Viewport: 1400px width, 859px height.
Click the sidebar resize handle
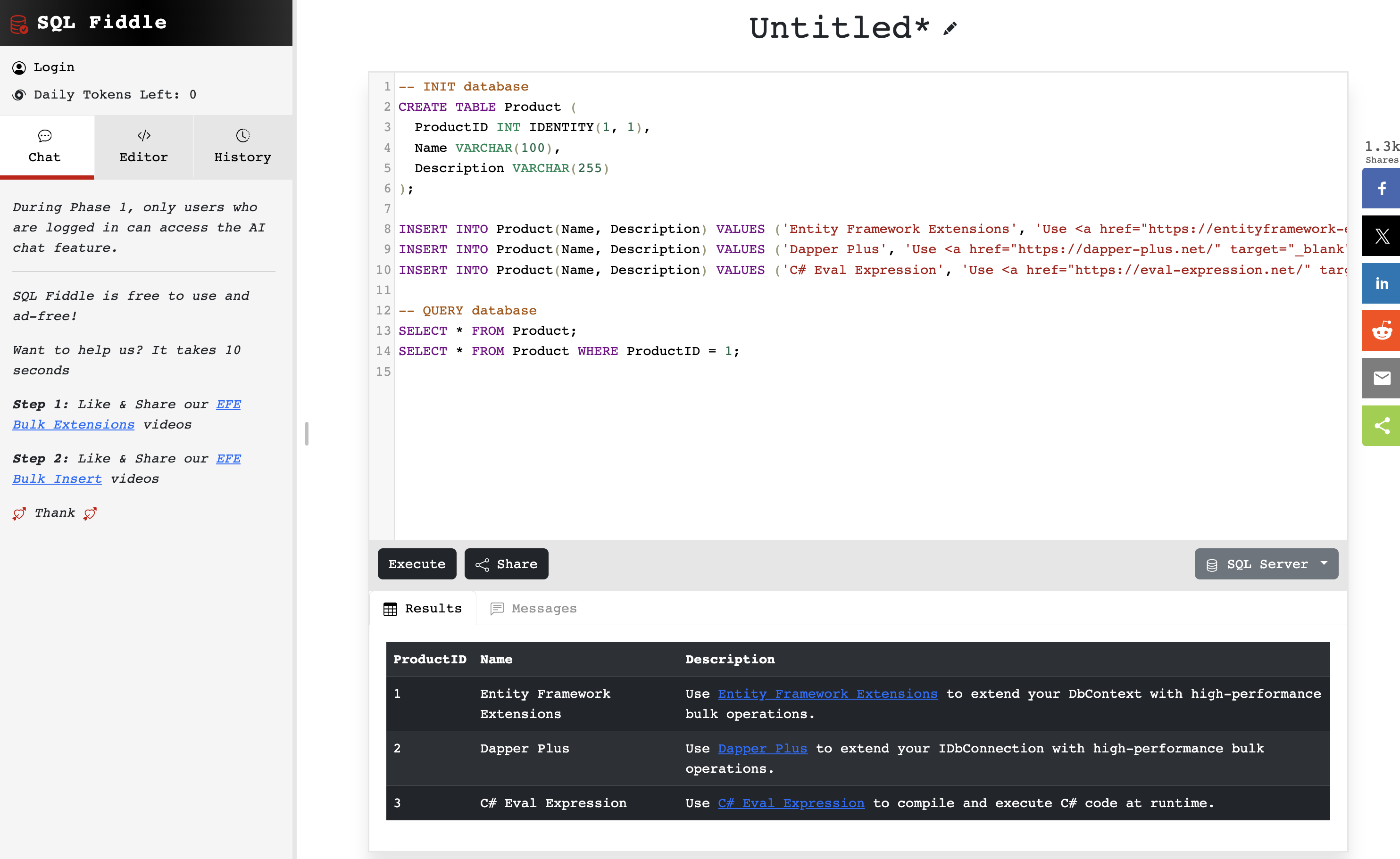[307, 433]
